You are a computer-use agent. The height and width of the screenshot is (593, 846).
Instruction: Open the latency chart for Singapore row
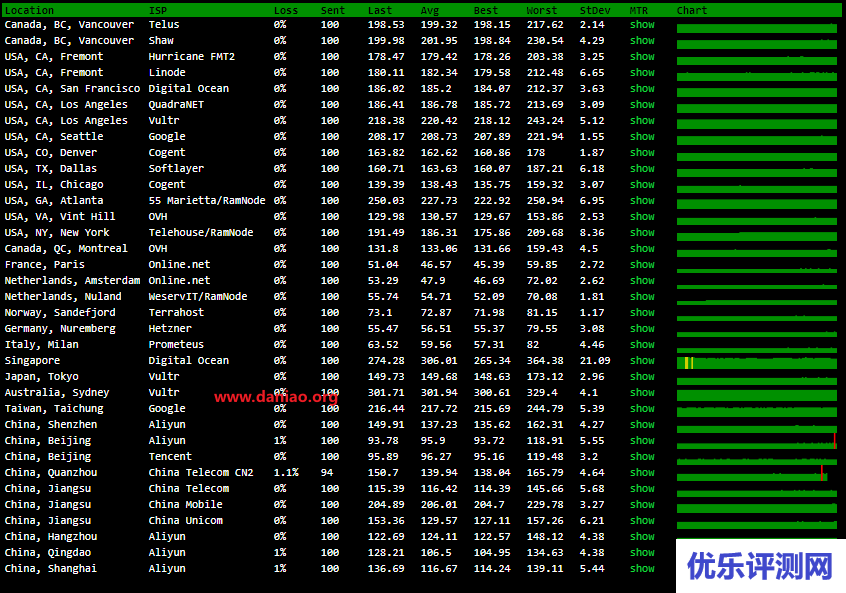pyautogui.click(x=757, y=363)
